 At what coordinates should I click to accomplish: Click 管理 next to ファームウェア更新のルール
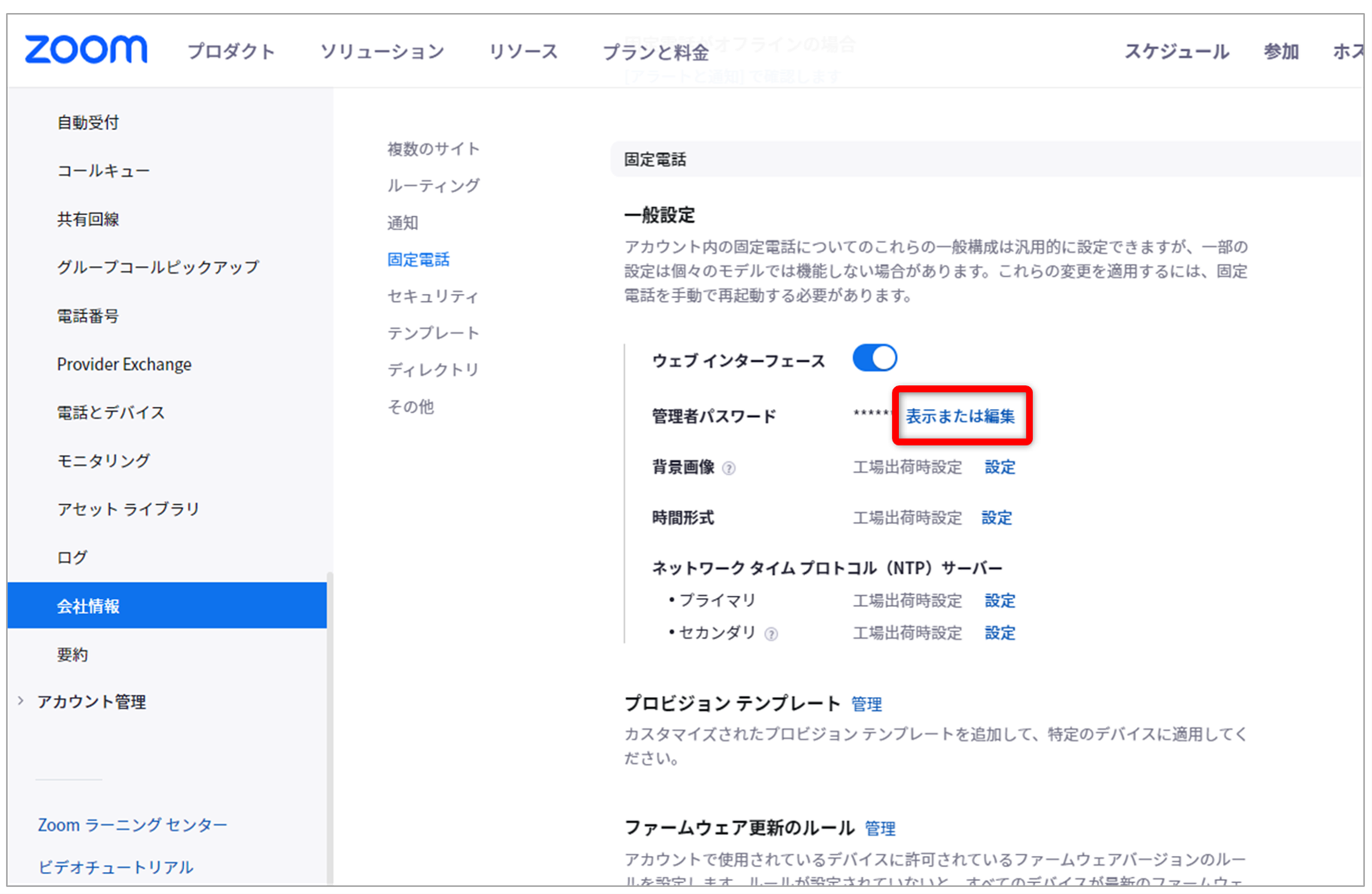[x=880, y=828]
